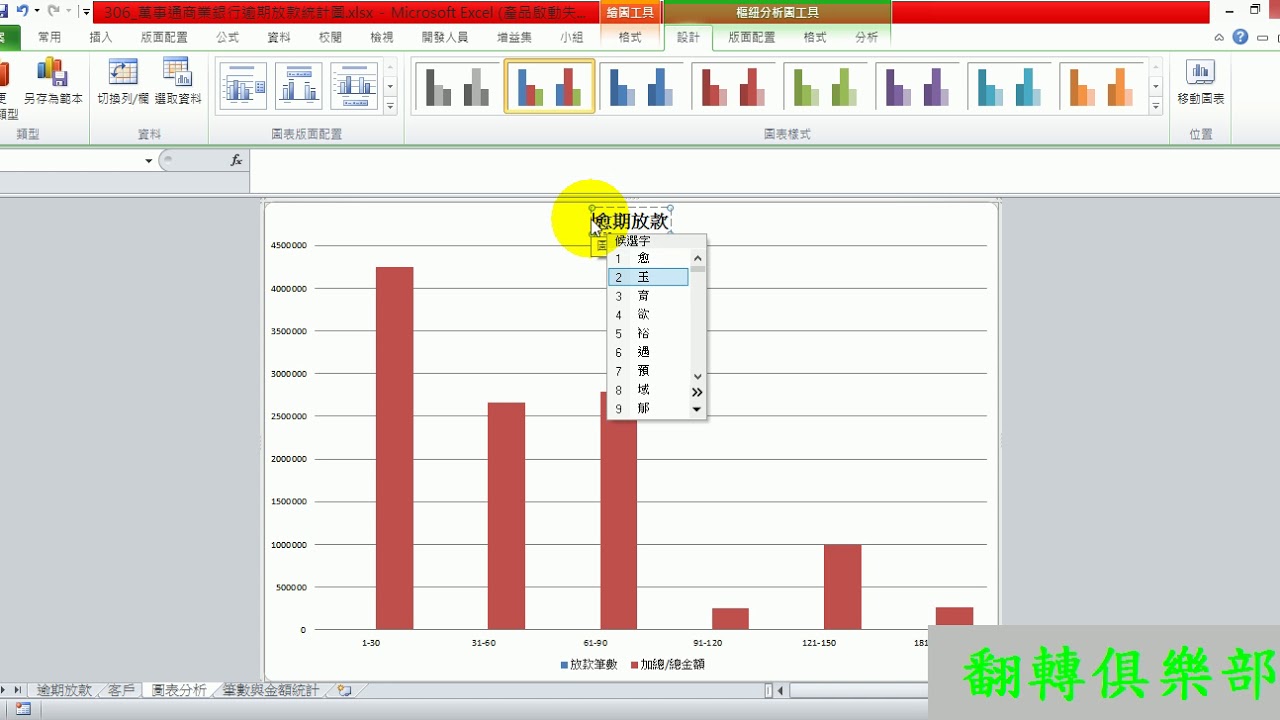1280x720 pixels.
Task: Expand the chart styles gallery
Action: (1156, 106)
